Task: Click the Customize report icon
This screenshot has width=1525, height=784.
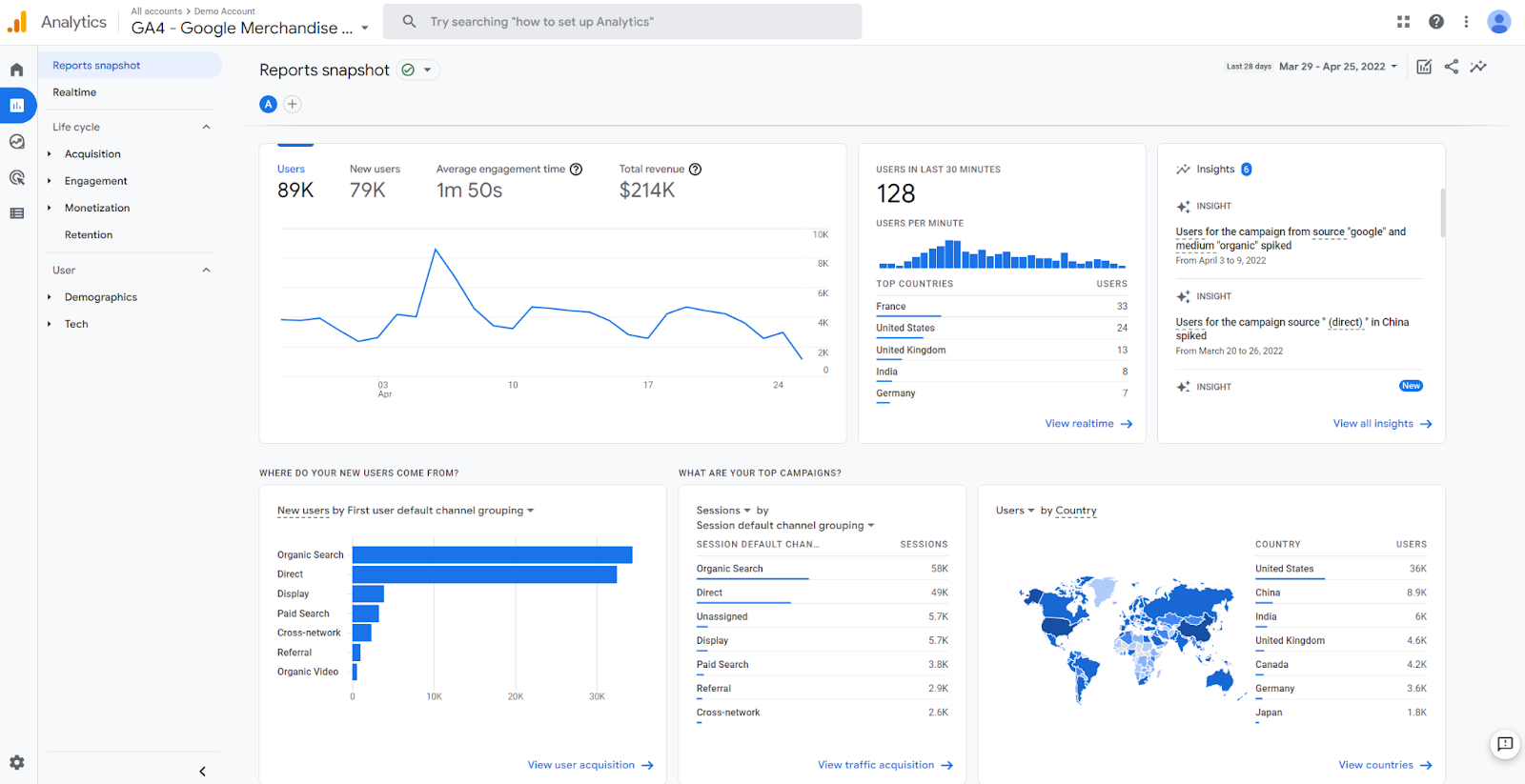Action: point(1424,67)
